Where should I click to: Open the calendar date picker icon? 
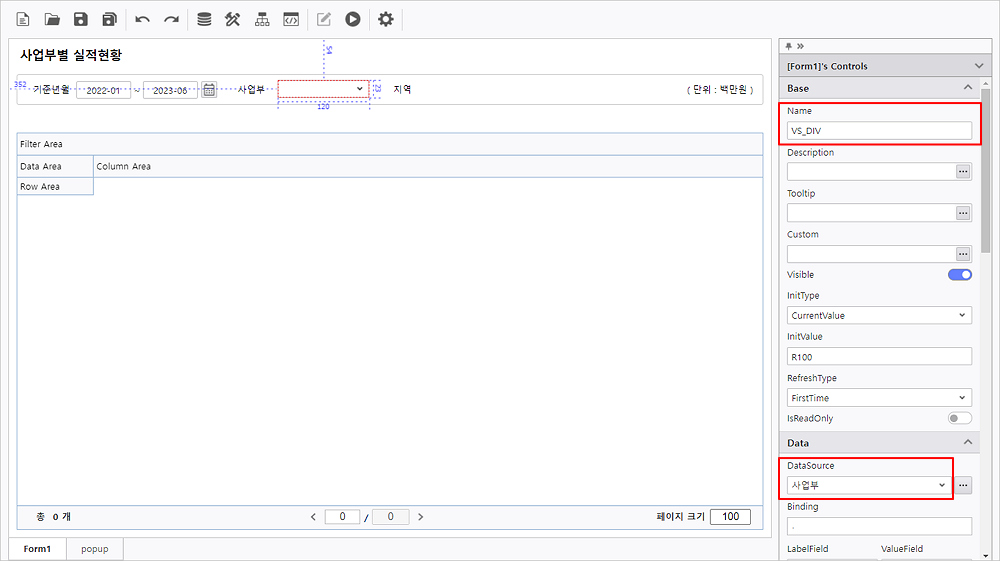pyautogui.click(x=209, y=89)
